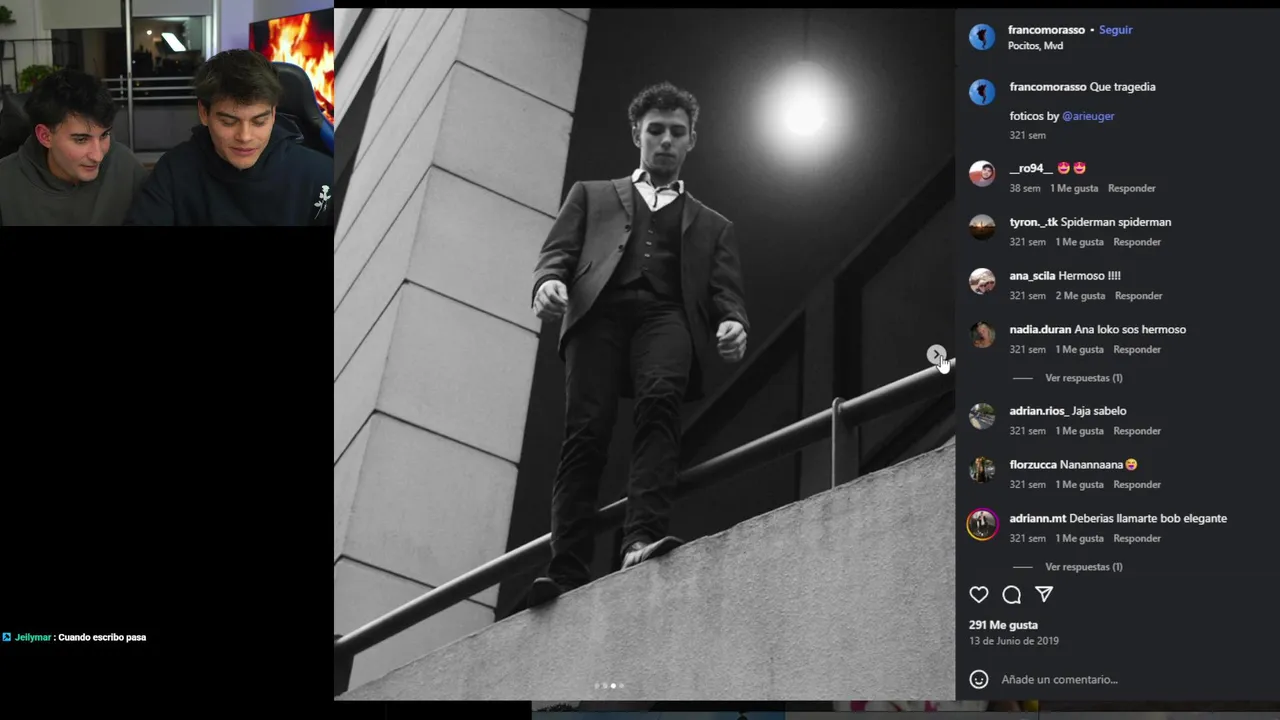Open comments with the speech bubble icon
This screenshot has width=1280, height=720.
point(1011,595)
